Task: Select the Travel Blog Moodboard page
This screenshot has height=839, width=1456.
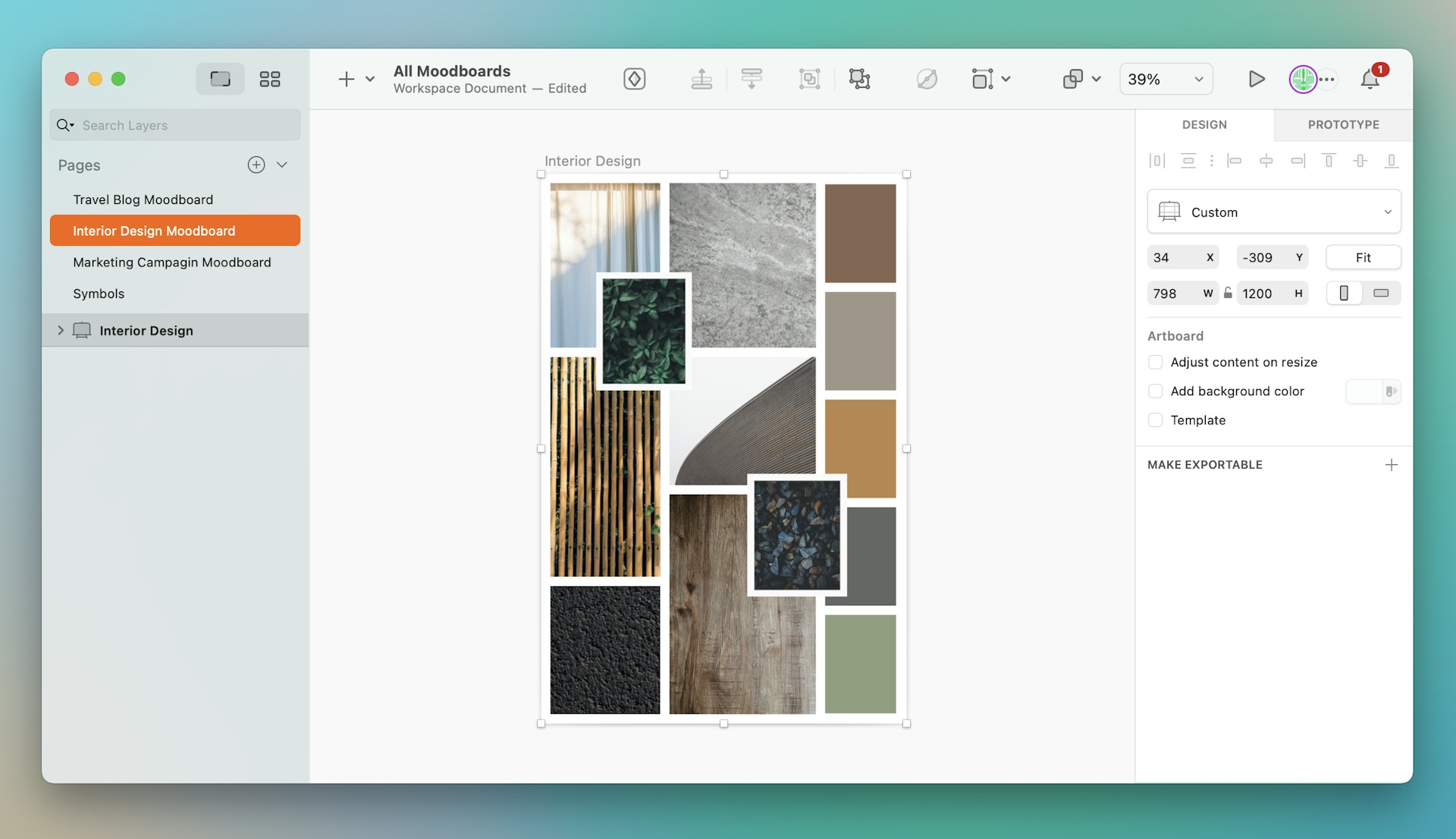Action: coord(143,199)
